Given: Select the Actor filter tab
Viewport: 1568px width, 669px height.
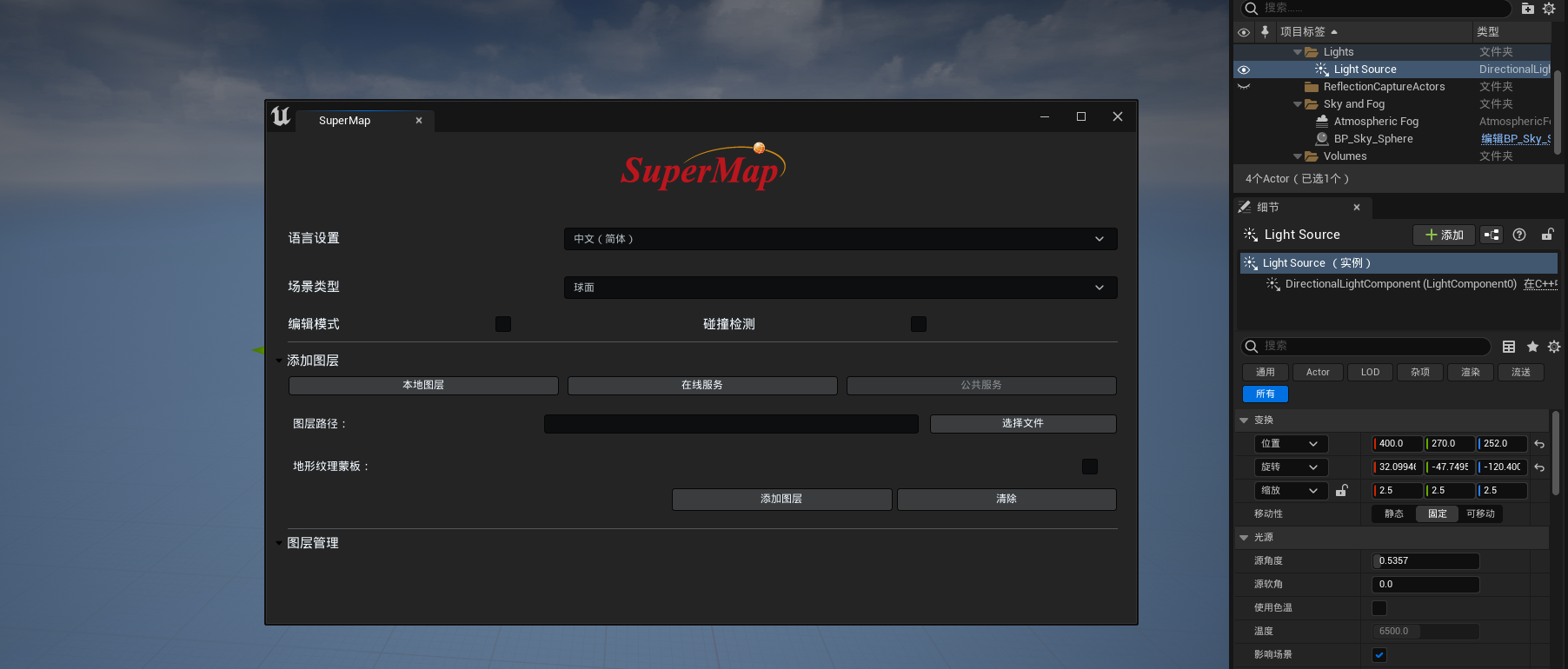Looking at the screenshot, I should [x=1318, y=373].
